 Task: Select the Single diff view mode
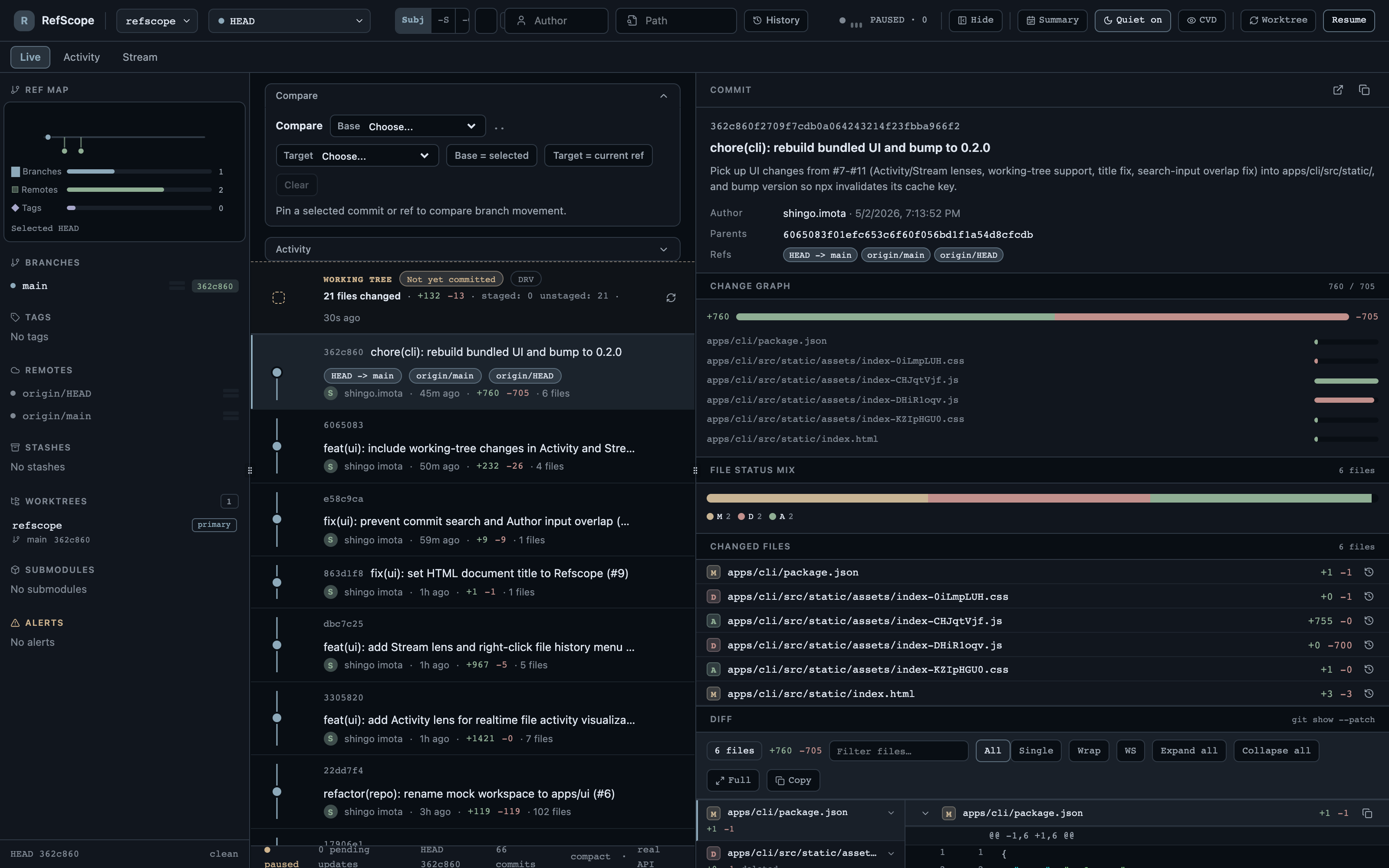click(x=1036, y=751)
